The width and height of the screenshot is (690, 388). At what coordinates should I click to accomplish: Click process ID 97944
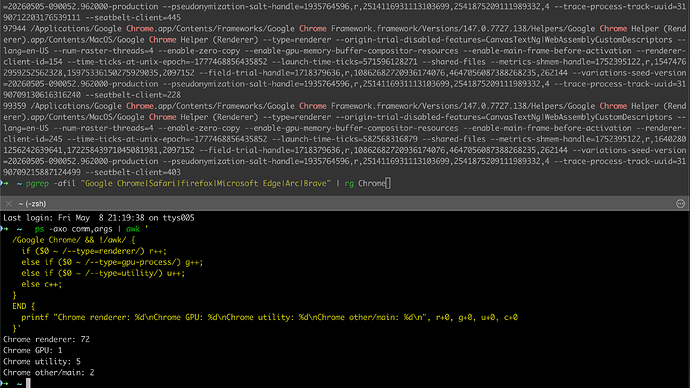click(x=15, y=29)
